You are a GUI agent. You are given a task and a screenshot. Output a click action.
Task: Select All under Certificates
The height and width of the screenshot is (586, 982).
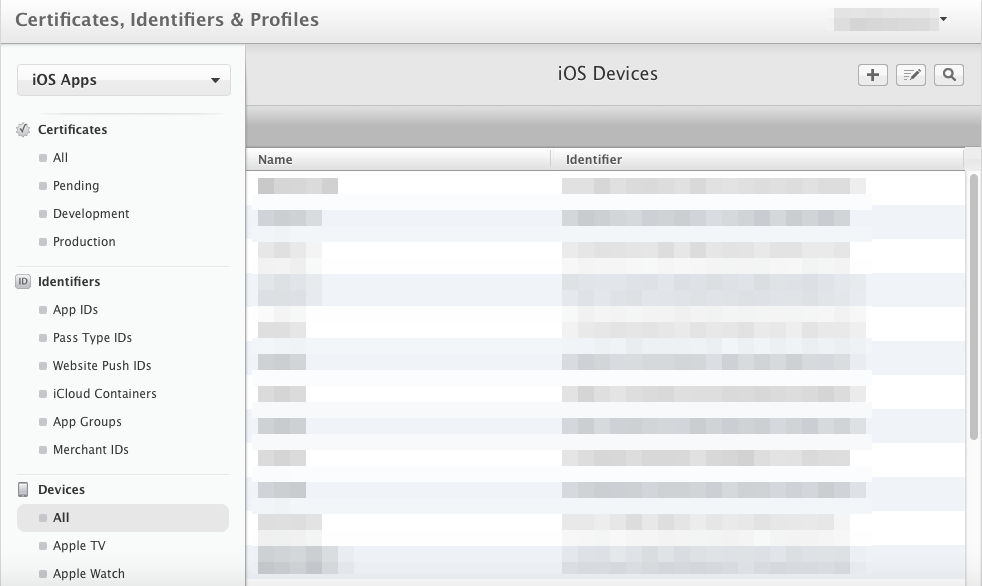click(61, 158)
